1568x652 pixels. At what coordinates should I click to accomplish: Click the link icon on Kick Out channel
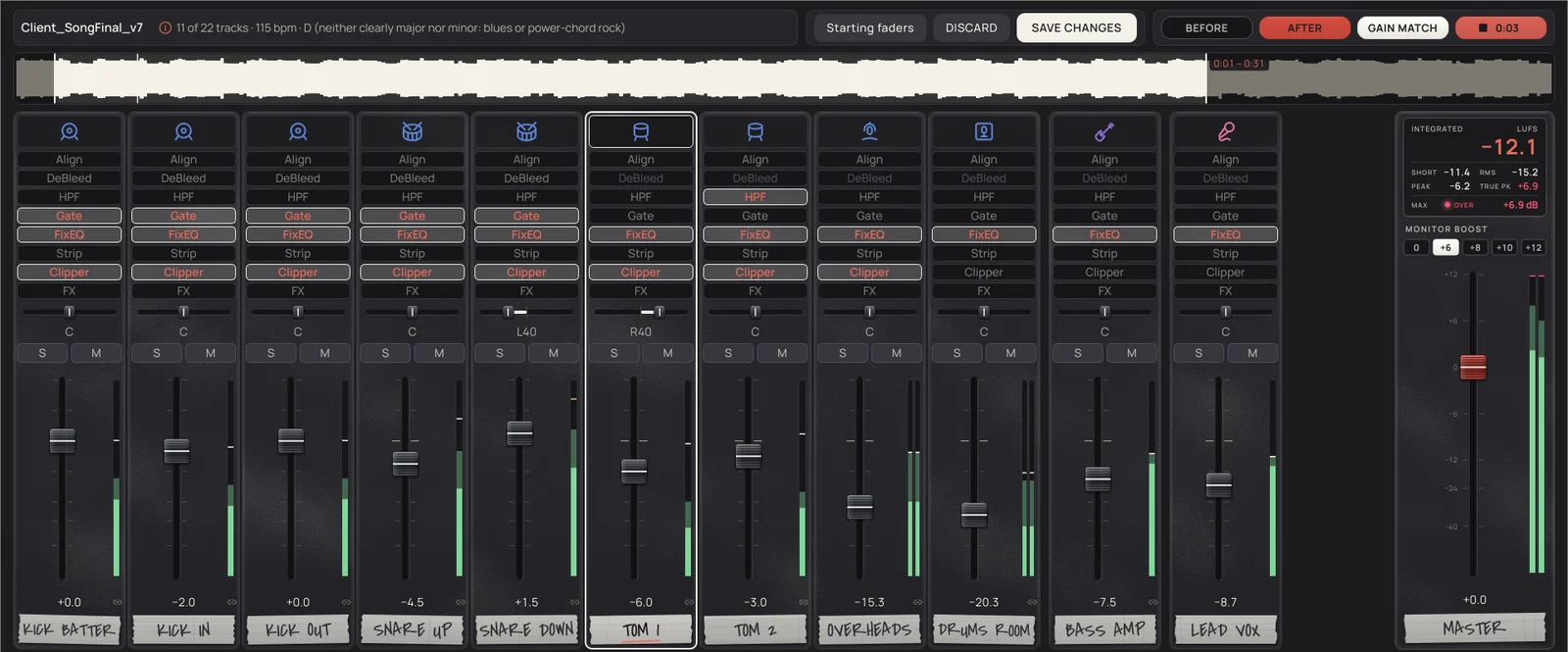pos(346,602)
